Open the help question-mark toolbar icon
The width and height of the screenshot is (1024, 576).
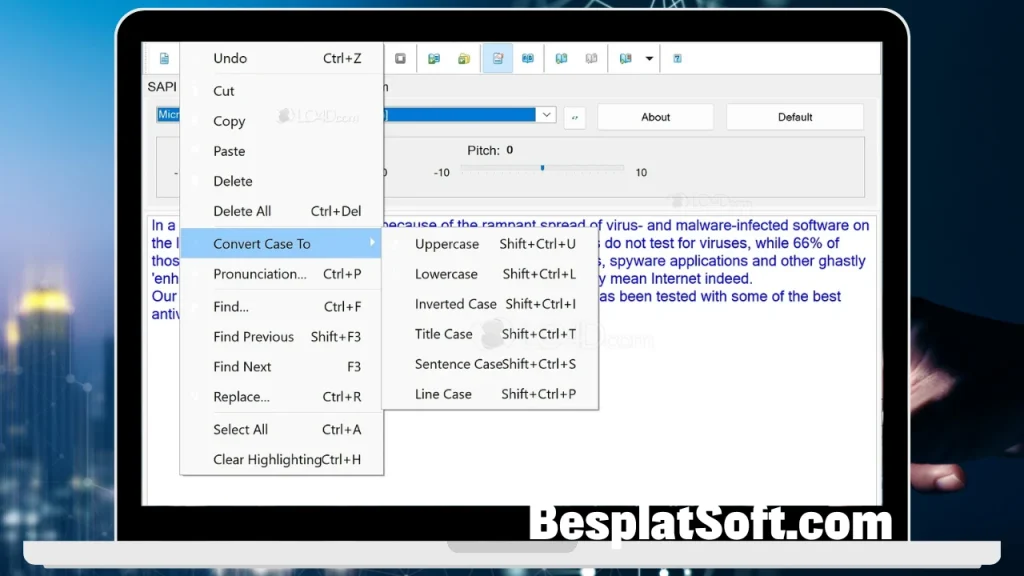pos(677,59)
